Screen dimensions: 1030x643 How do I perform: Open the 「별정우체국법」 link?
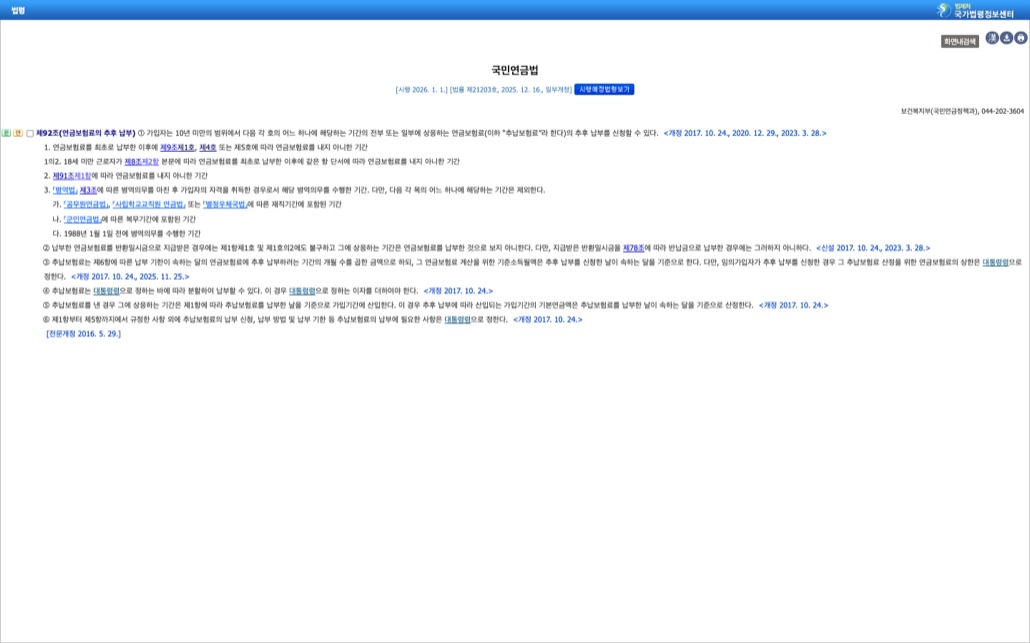pos(225,205)
